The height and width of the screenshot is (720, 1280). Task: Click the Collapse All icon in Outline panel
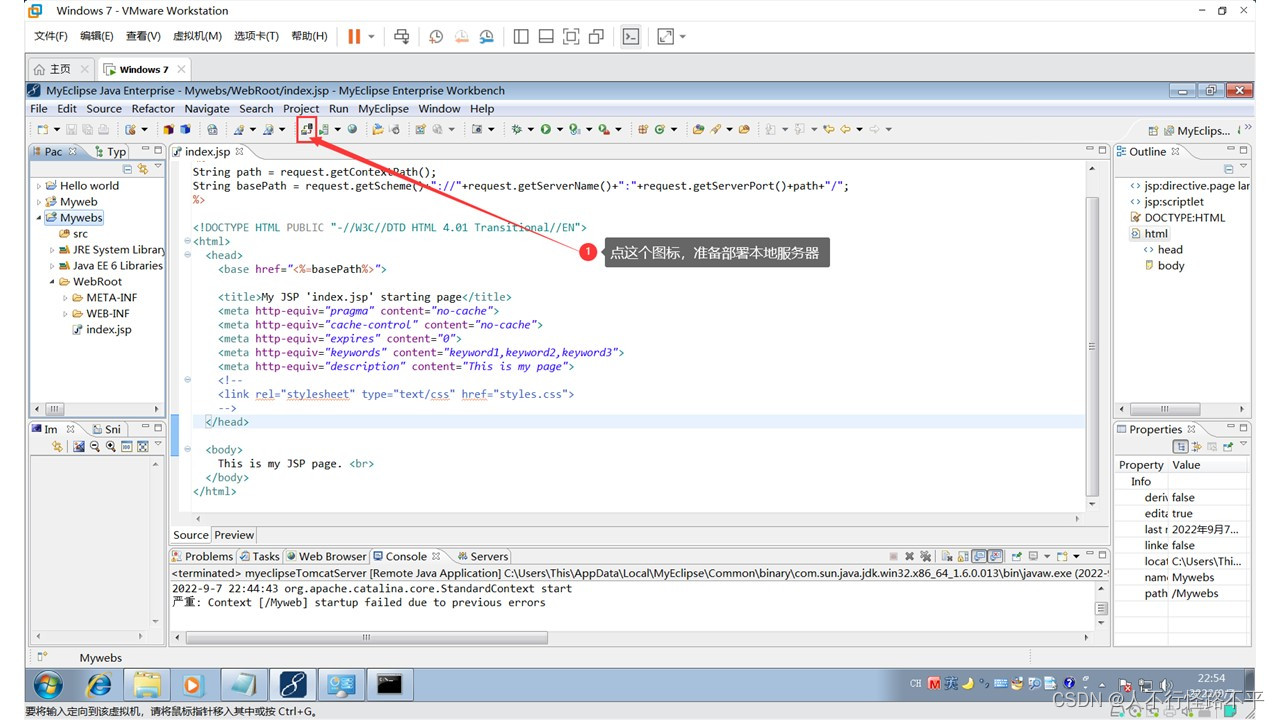[1229, 169]
